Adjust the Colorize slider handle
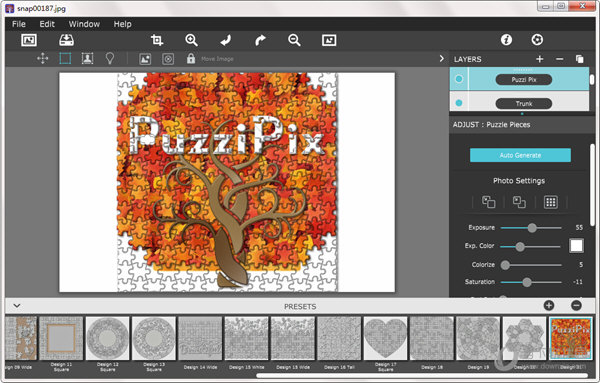 point(505,265)
